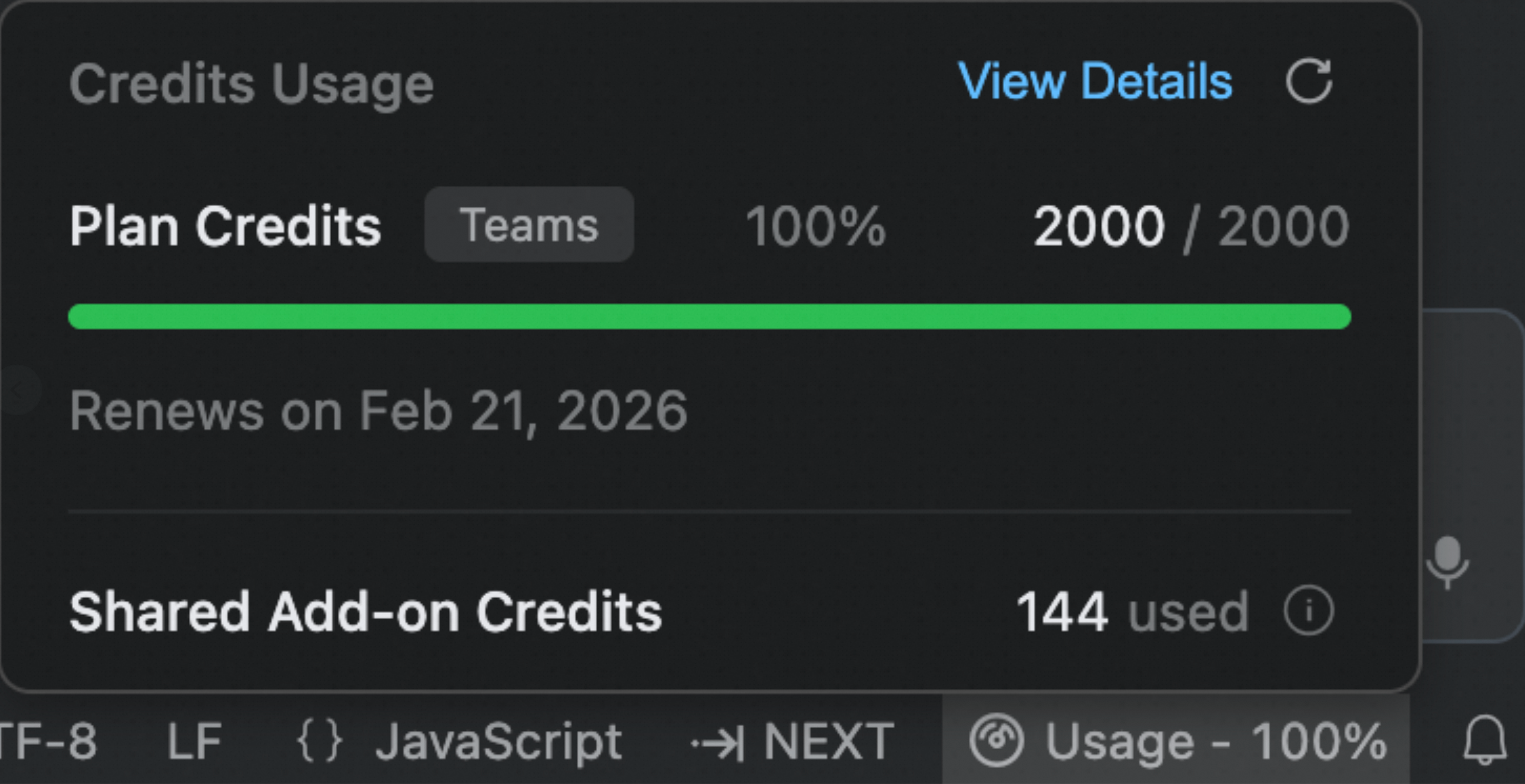
Task: Open notifications with the bell icon
Action: pyautogui.click(x=1485, y=740)
